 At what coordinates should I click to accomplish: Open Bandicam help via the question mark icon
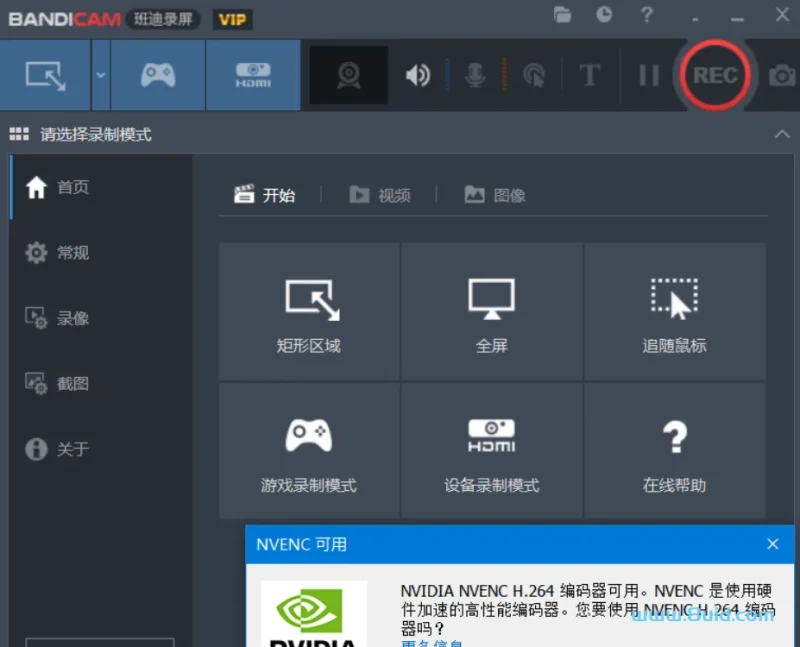(x=646, y=15)
